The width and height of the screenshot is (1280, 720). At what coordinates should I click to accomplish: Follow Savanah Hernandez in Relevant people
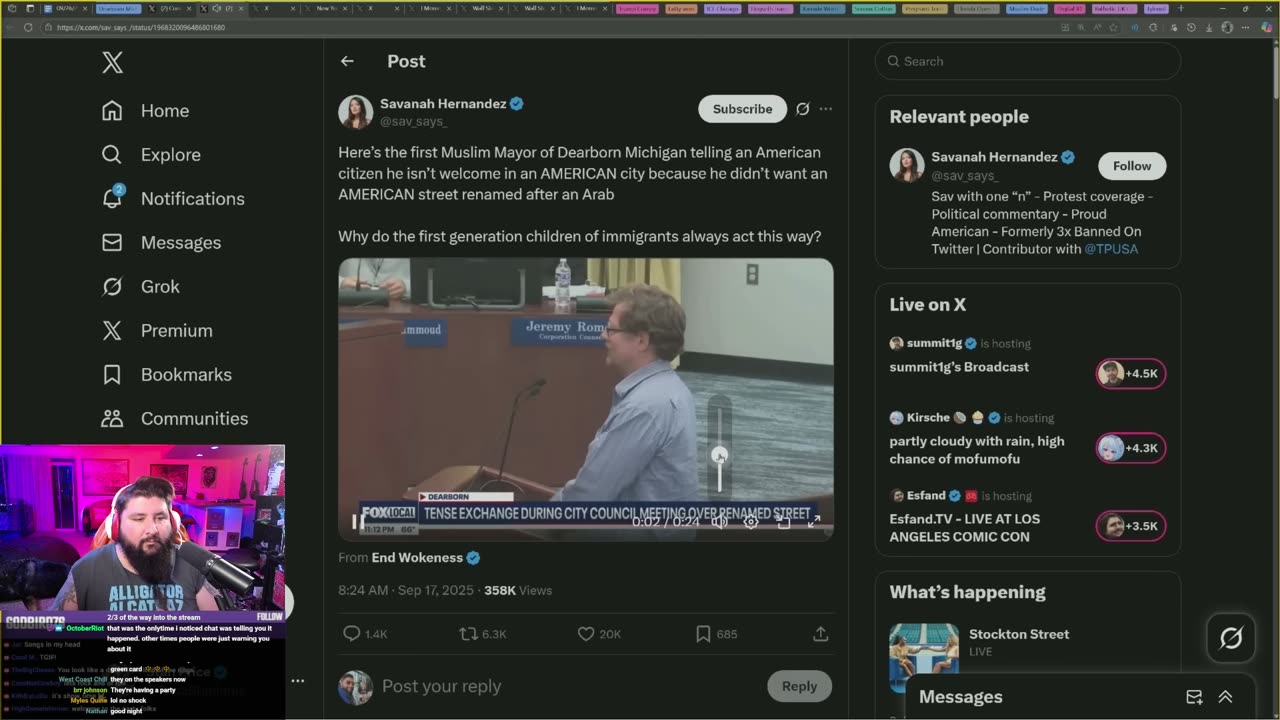[1132, 166]
